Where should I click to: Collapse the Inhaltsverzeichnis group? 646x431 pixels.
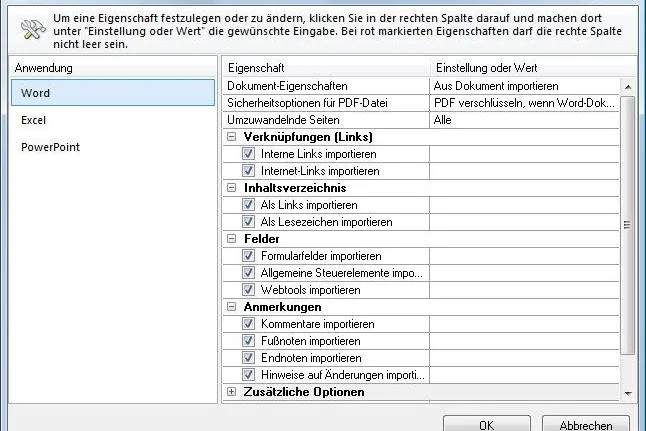(232, 188)
